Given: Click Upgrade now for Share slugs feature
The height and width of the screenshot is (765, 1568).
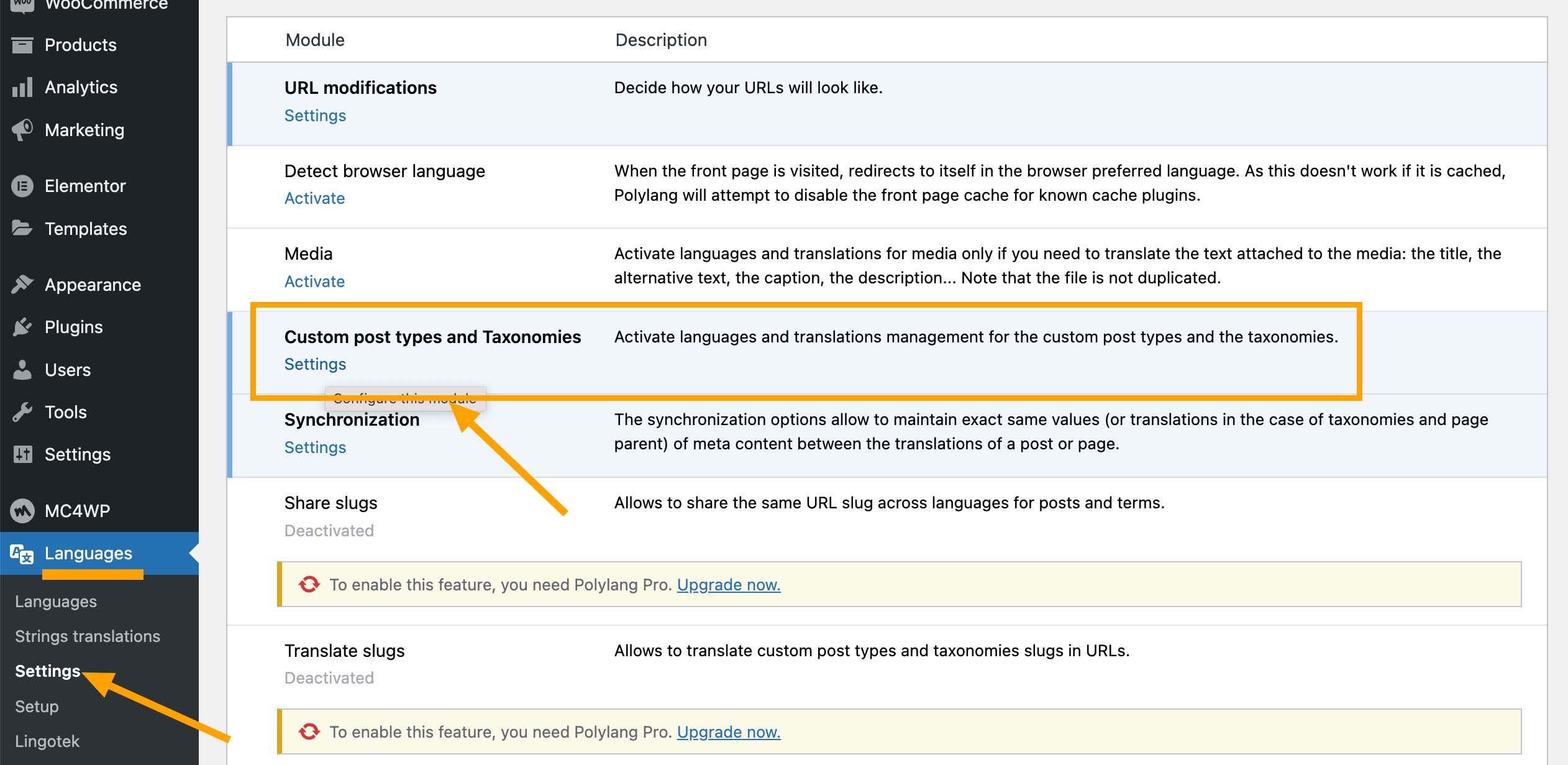Looking at the screenshot, I should coord(728,584).
